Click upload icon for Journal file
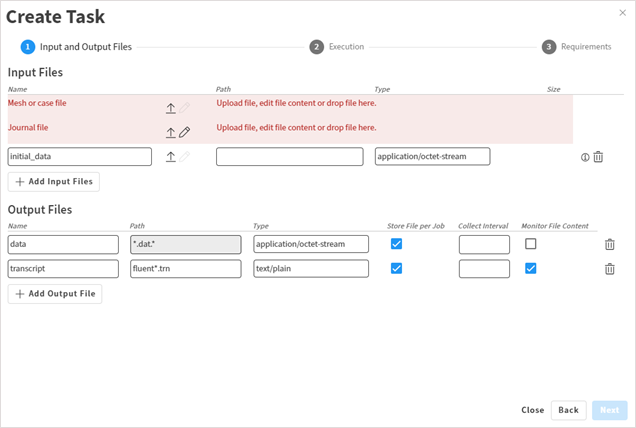The width and height of the screenshot is (636, 428). coord(171,132)
